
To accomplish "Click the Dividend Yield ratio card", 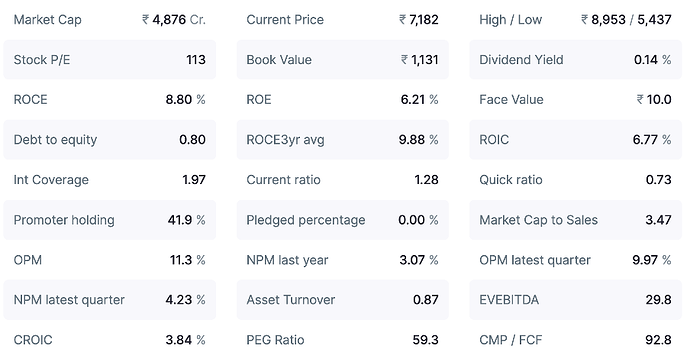I will coord(575,60).
